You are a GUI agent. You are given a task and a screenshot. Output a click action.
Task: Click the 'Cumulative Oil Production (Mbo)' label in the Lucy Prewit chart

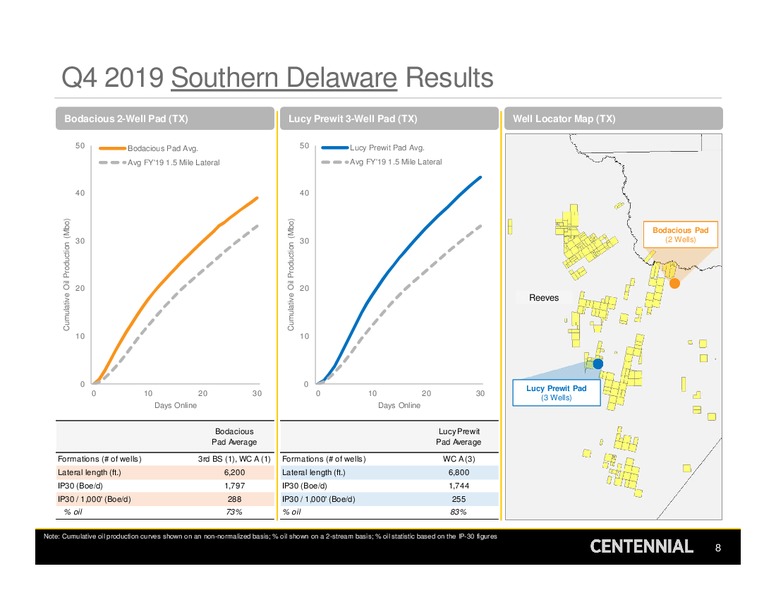coord(291,275)
